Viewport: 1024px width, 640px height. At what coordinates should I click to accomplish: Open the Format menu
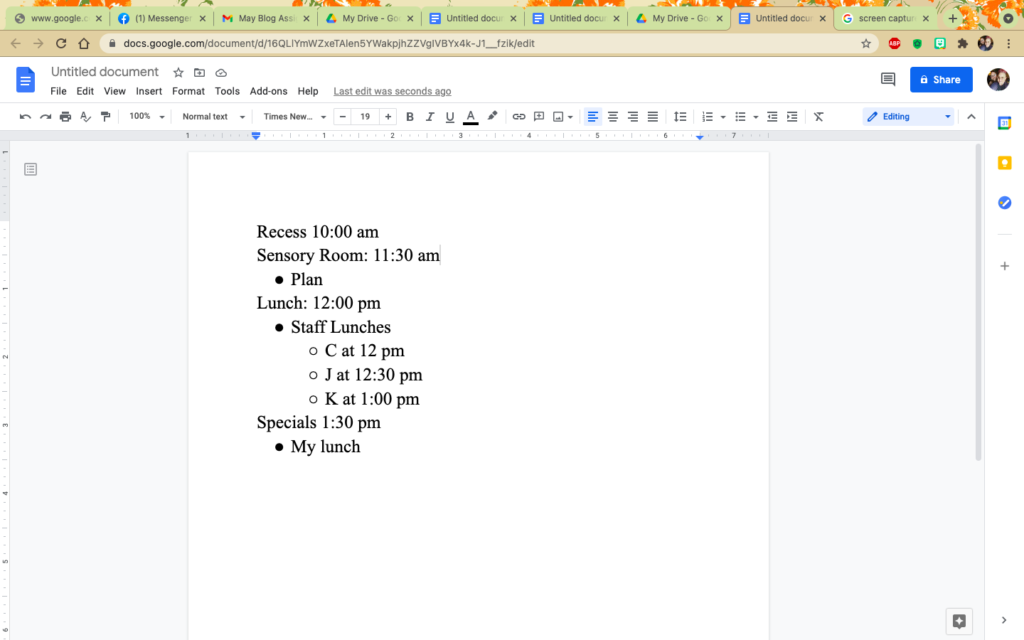point(188,90)
